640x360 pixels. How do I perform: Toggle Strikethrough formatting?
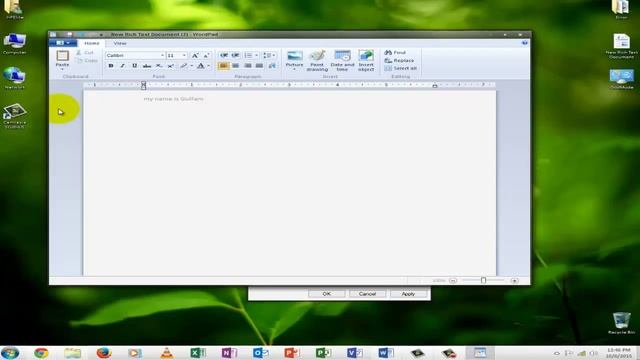147,66
